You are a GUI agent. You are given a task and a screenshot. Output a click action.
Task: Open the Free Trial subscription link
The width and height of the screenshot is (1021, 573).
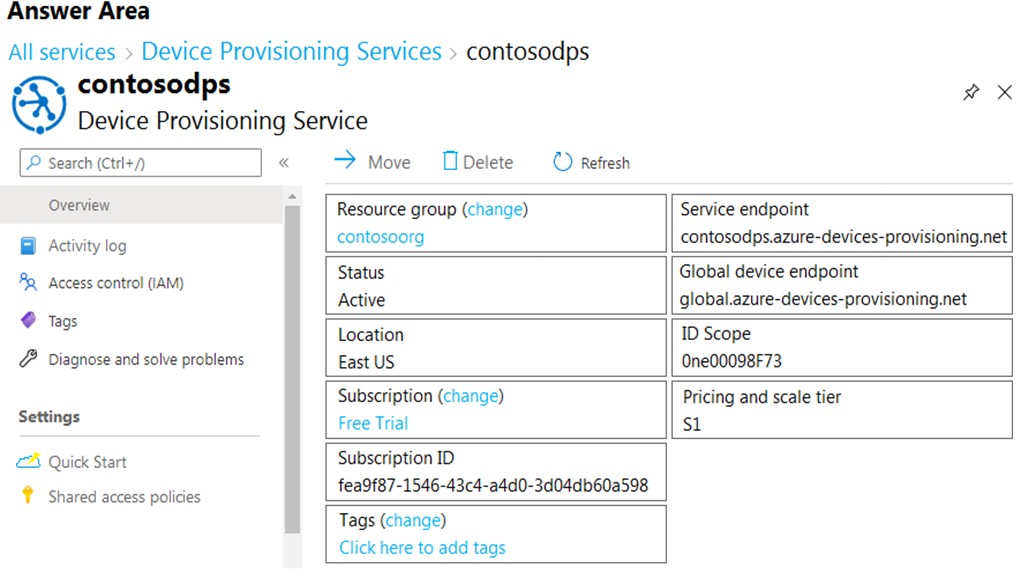[373, 423]
